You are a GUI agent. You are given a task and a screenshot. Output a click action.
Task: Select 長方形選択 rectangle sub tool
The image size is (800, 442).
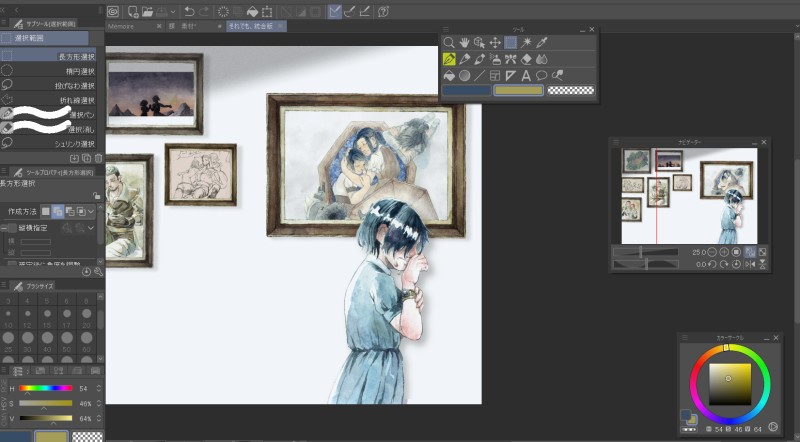(x=49, y=56)
